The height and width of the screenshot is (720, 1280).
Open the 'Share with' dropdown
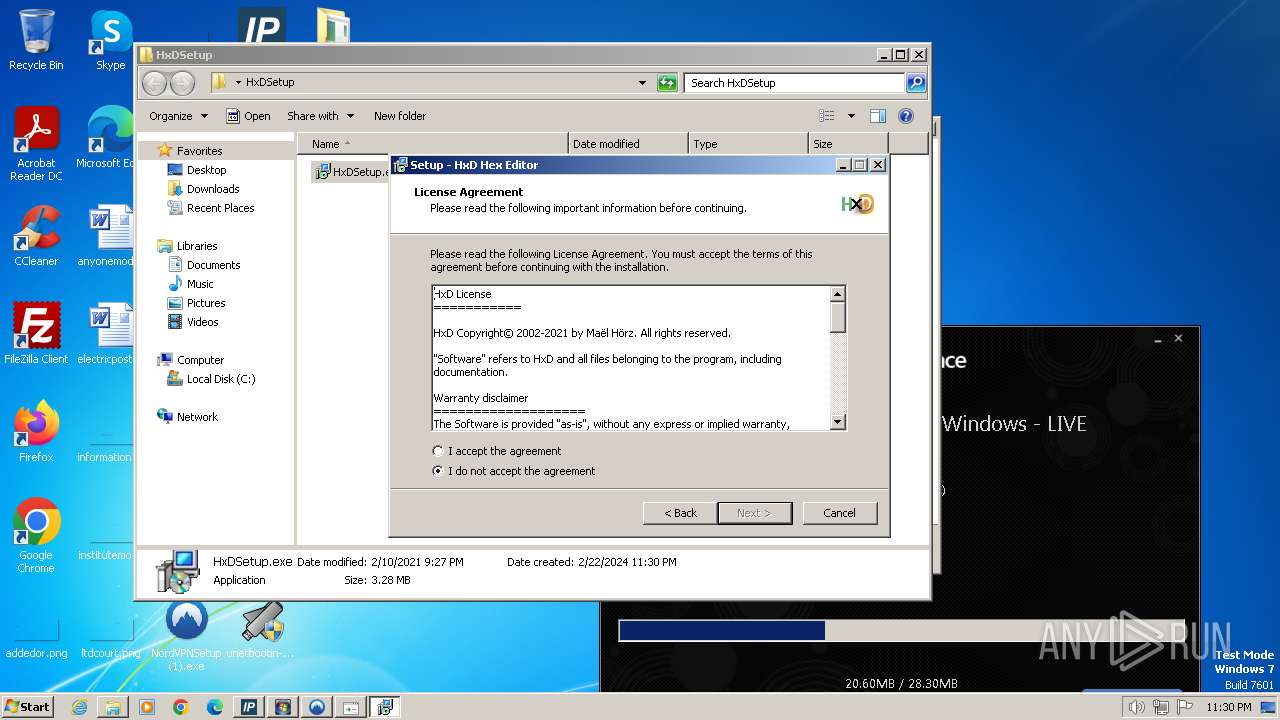320,116
